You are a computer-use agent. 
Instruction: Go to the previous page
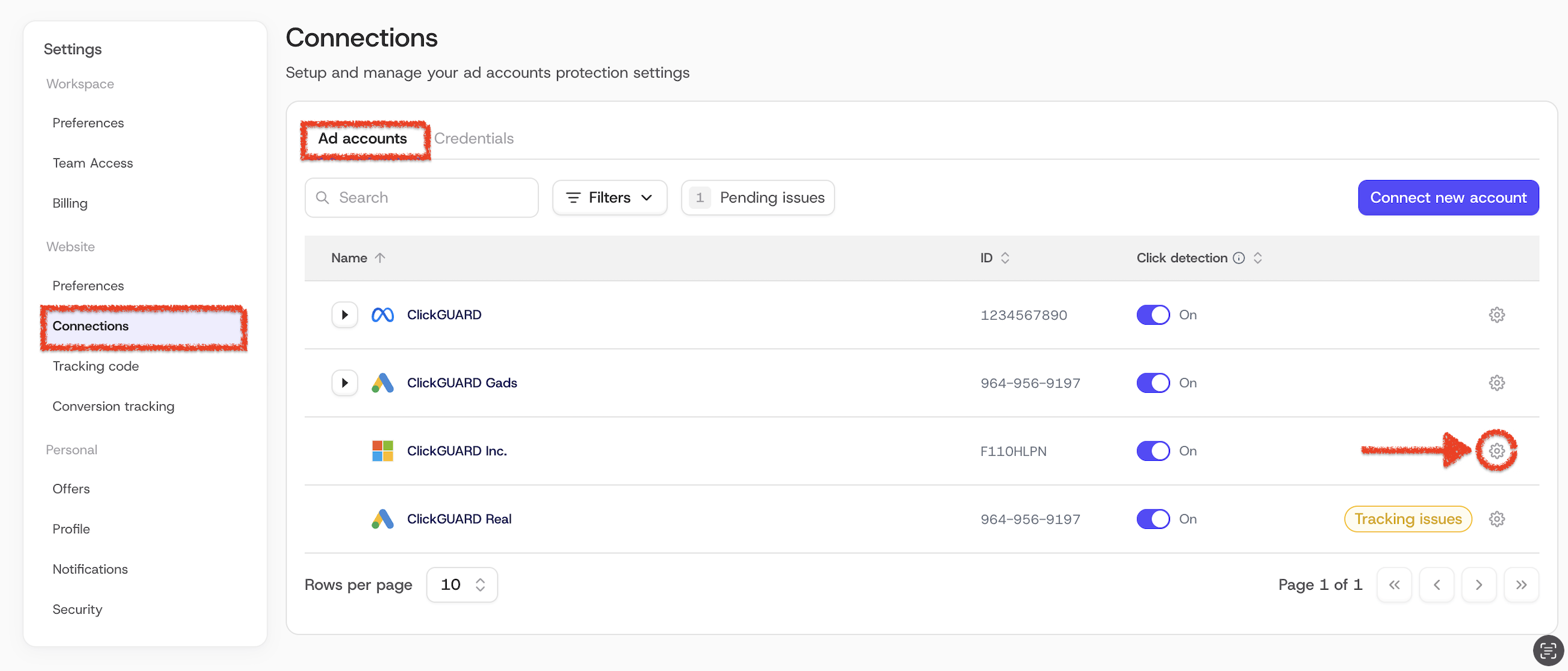1437,585
